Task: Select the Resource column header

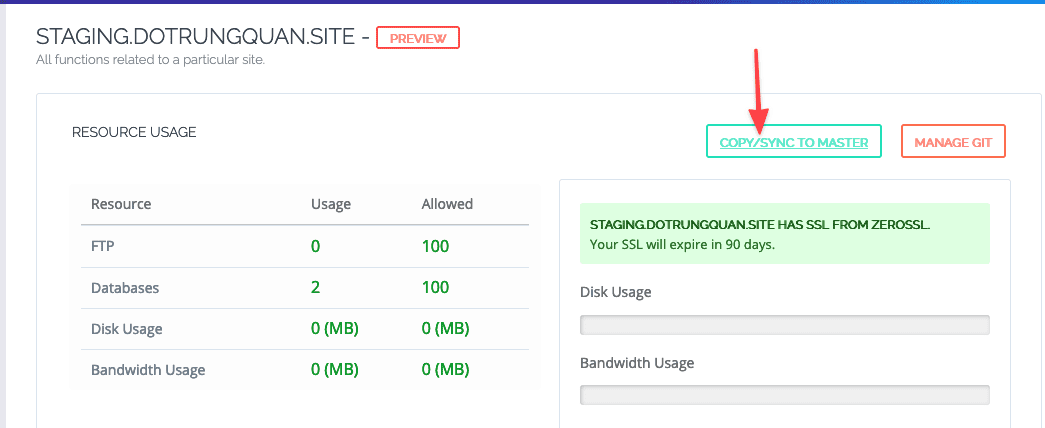Action: click(x=121, y=204)
